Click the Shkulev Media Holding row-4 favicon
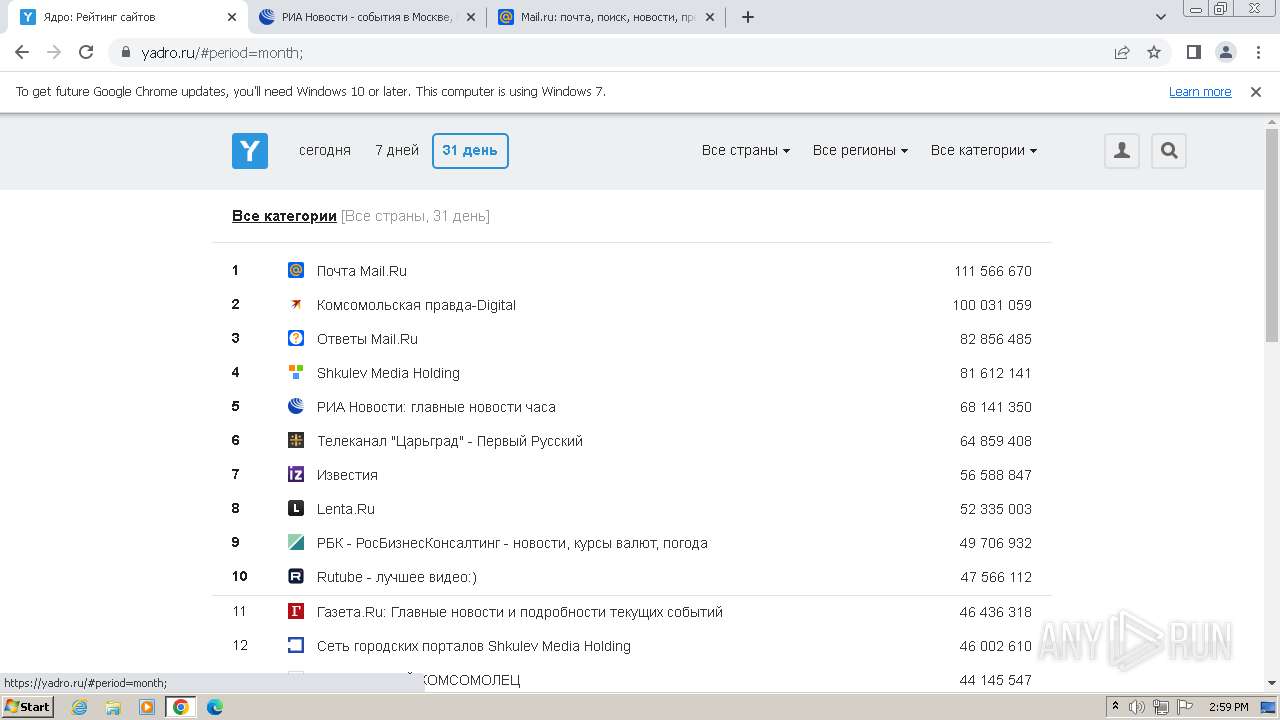 pyautogui.click(x=296, y=372)
